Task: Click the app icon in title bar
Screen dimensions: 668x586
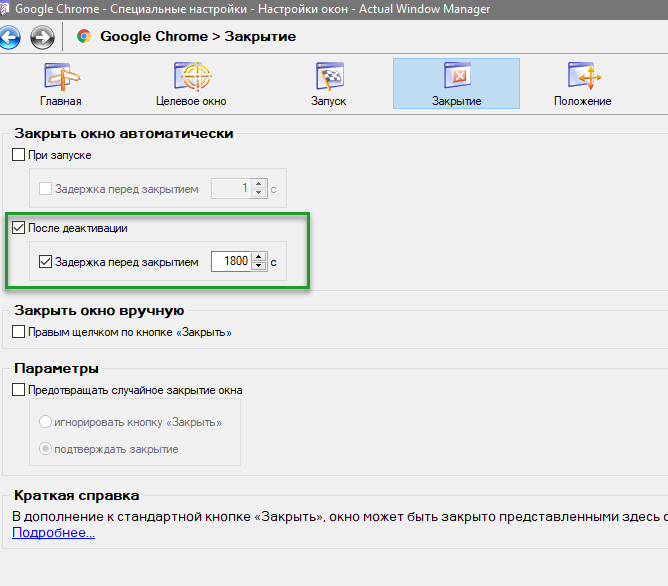Action: pos(4,9)
